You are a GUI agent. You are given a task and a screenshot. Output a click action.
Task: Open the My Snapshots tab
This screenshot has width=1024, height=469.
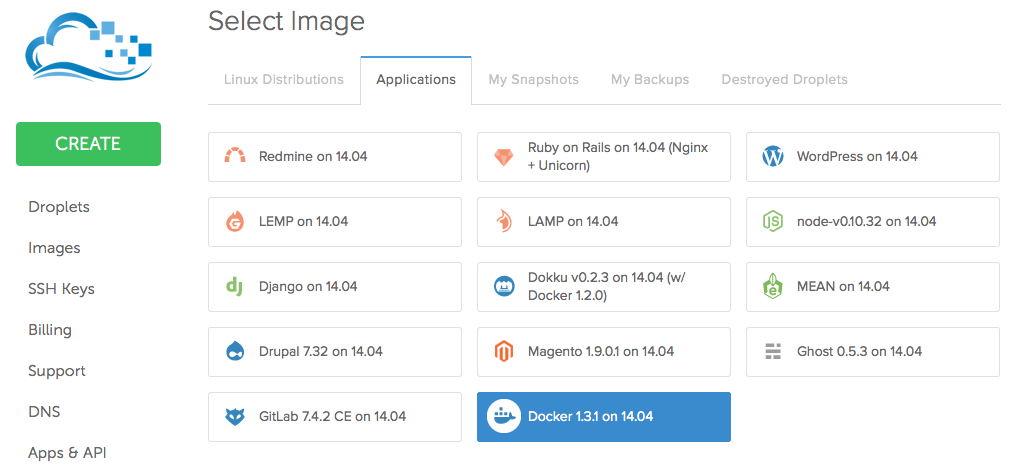click(534, 80)
